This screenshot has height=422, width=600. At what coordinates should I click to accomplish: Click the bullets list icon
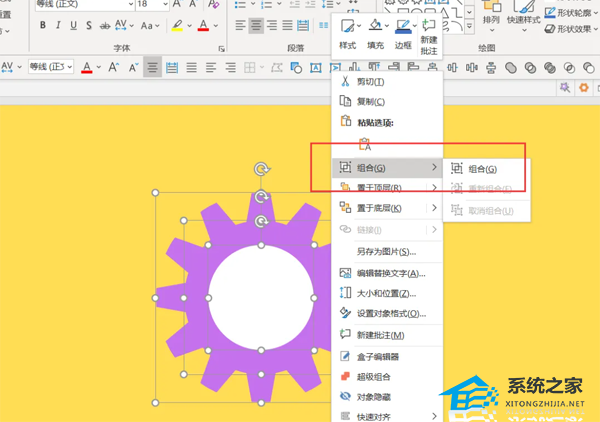coord(240,4)
